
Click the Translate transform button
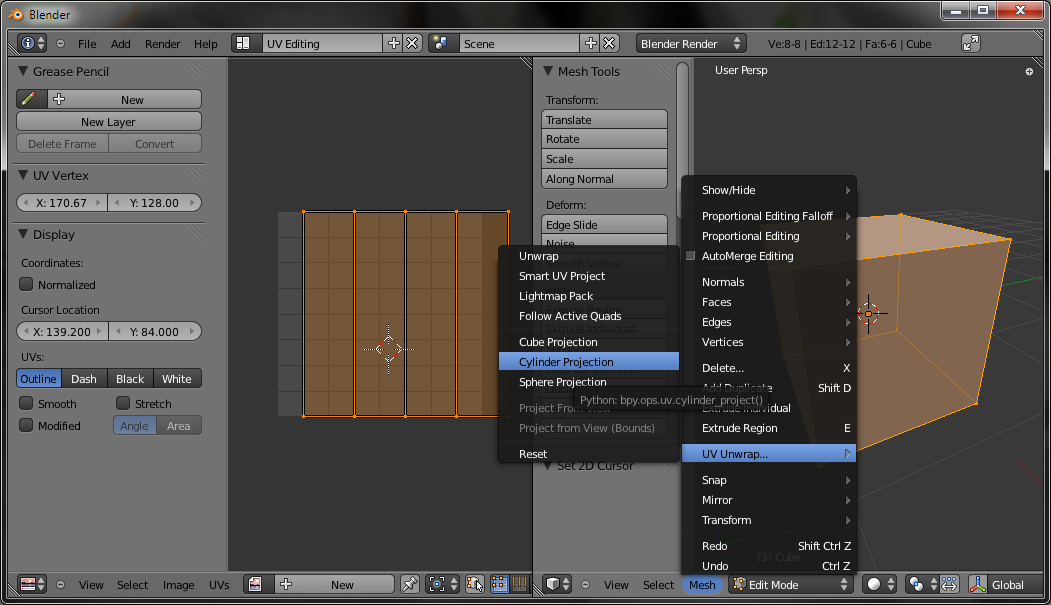point(604,120)
